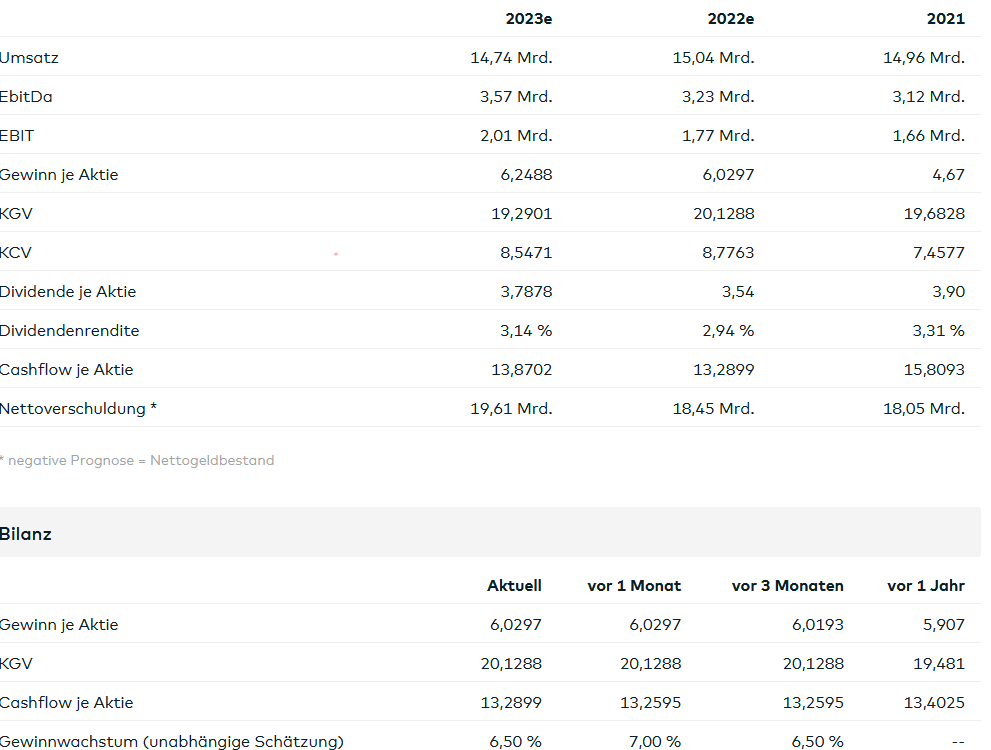The width and height of the screenshot is (991, 750).
Task: Click the 'vor 1 Jahr' column header
Action: tap(925, 586)
